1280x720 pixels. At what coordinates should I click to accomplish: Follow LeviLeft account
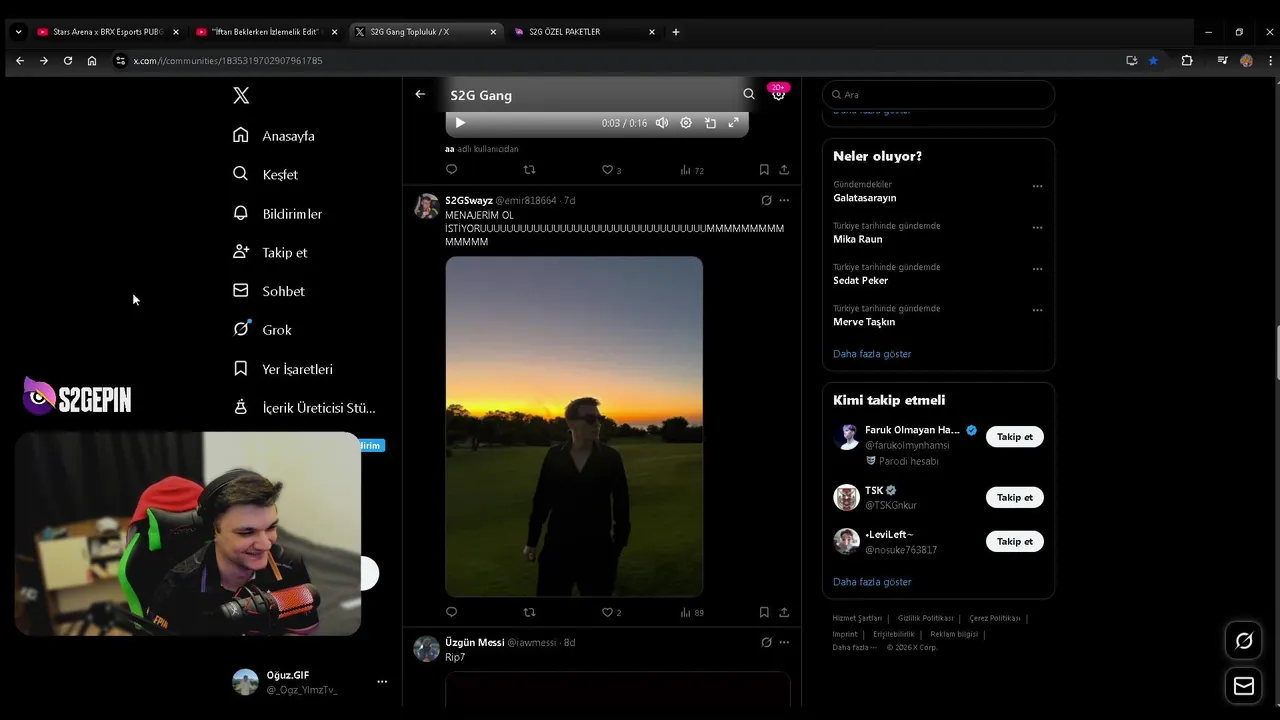click(x=1014, y=541)
